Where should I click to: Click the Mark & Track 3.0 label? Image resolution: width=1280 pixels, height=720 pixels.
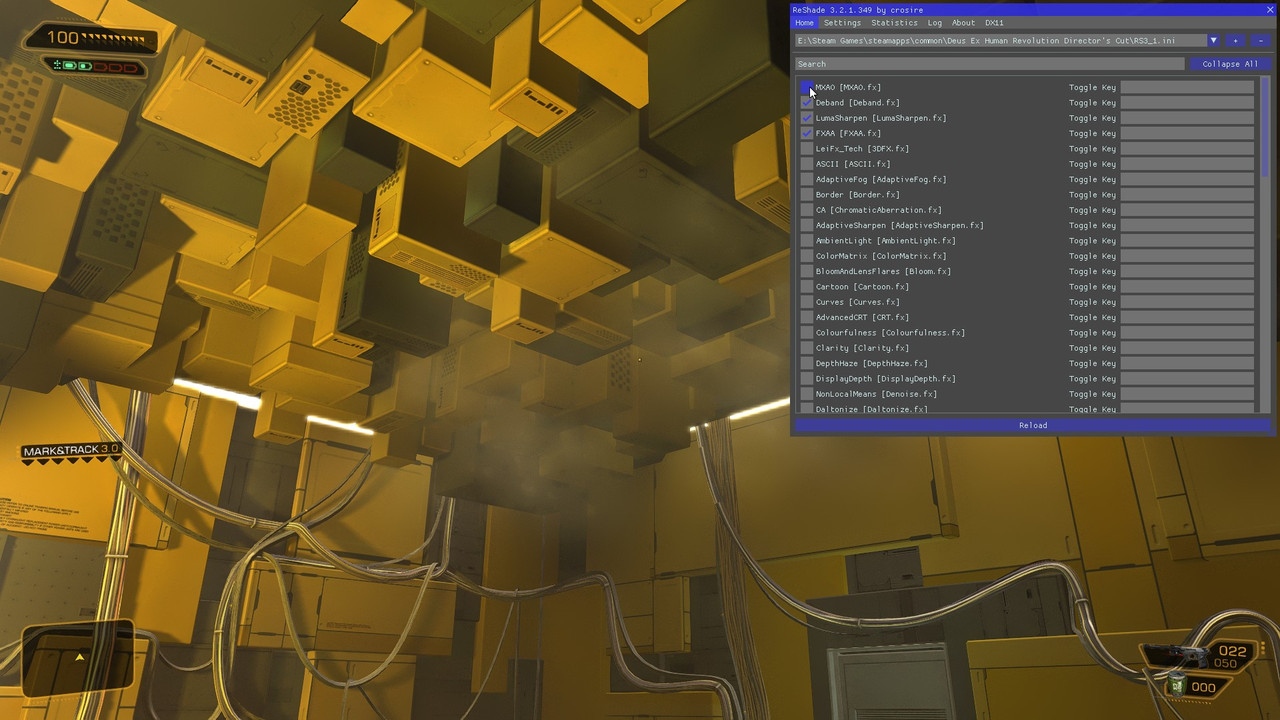tap(72, 450)
